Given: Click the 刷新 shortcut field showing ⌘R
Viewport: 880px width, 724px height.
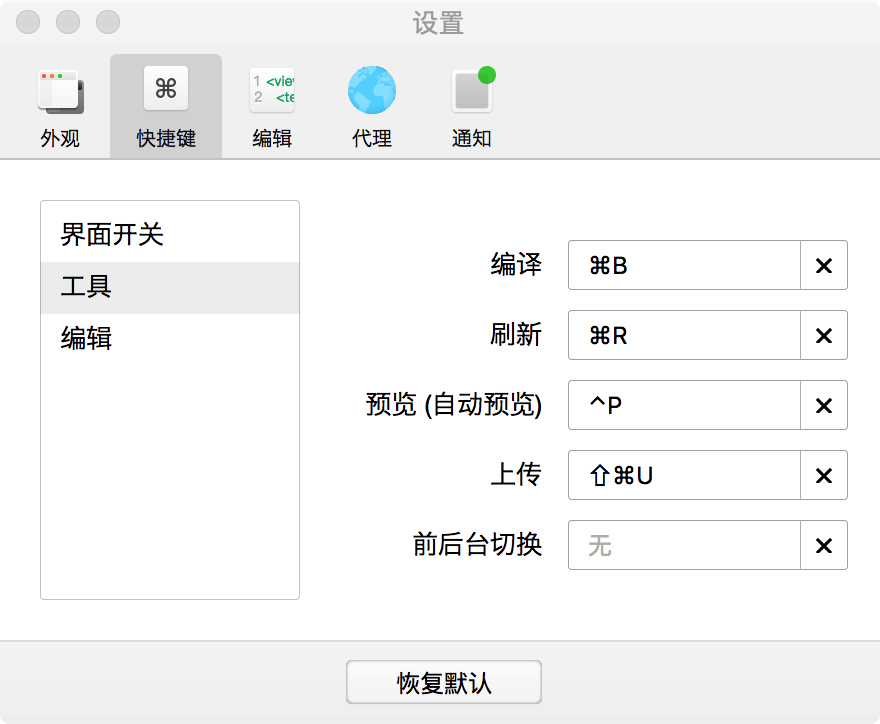Looking at the screenshot, I should [684, 336].
